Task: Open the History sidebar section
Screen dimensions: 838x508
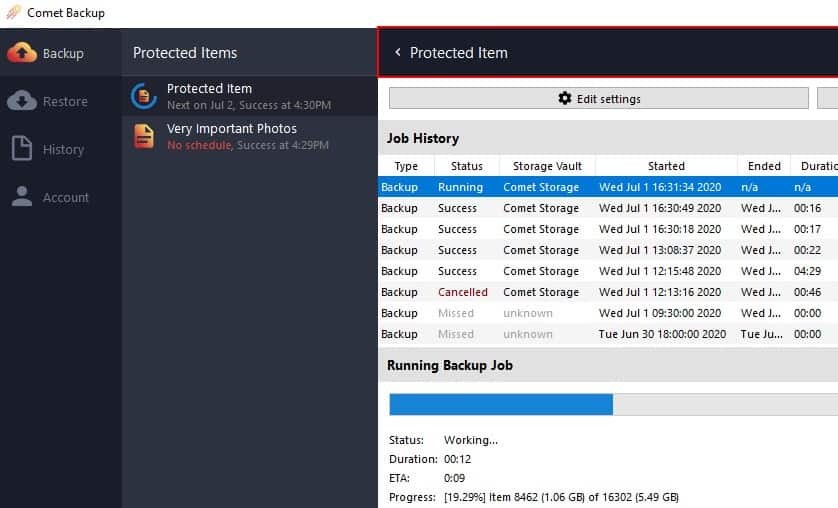Action: (x=60, y=149)
